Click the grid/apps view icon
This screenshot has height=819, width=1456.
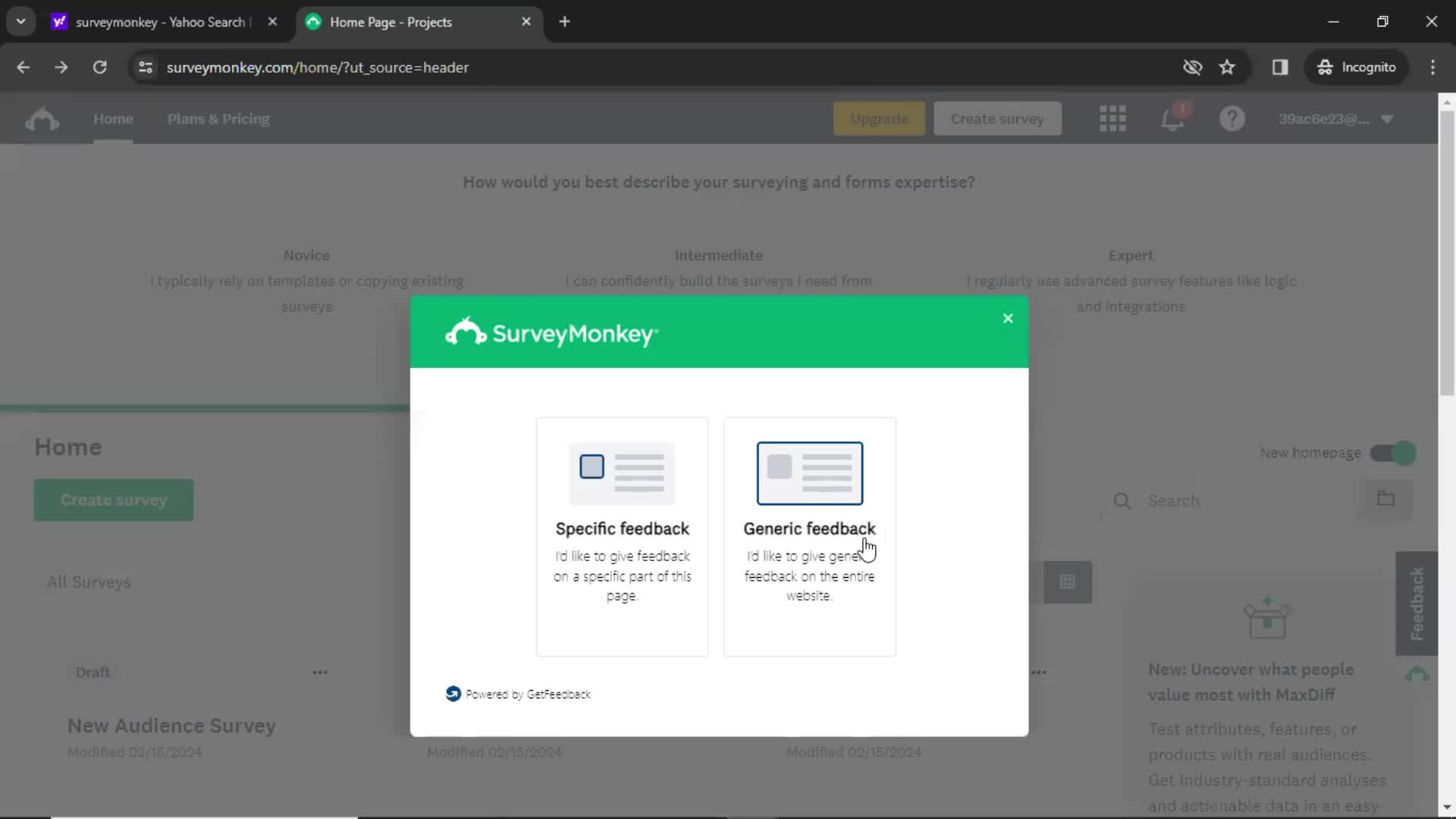(1113, 118)
